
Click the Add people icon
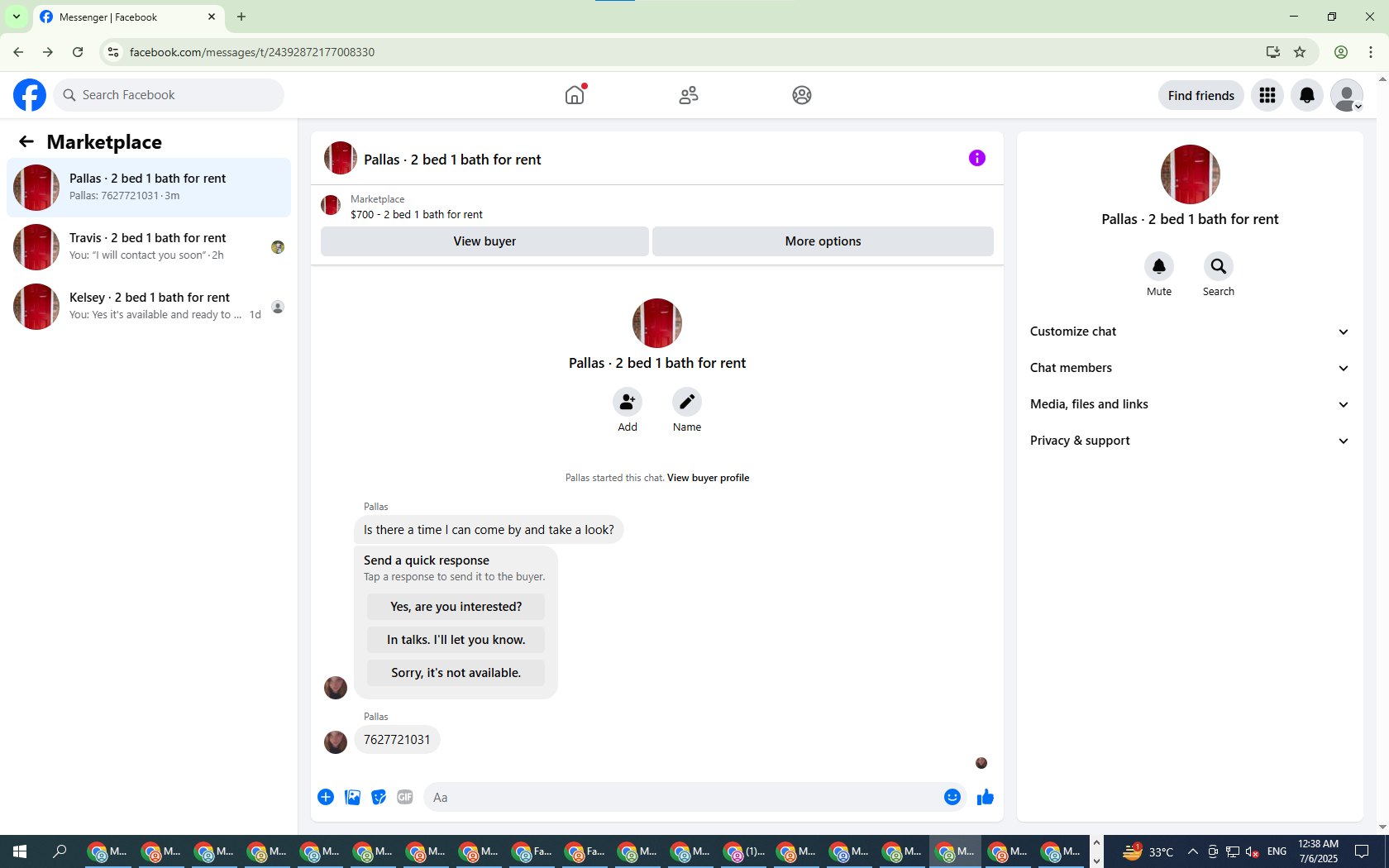[x=628, y=402]
